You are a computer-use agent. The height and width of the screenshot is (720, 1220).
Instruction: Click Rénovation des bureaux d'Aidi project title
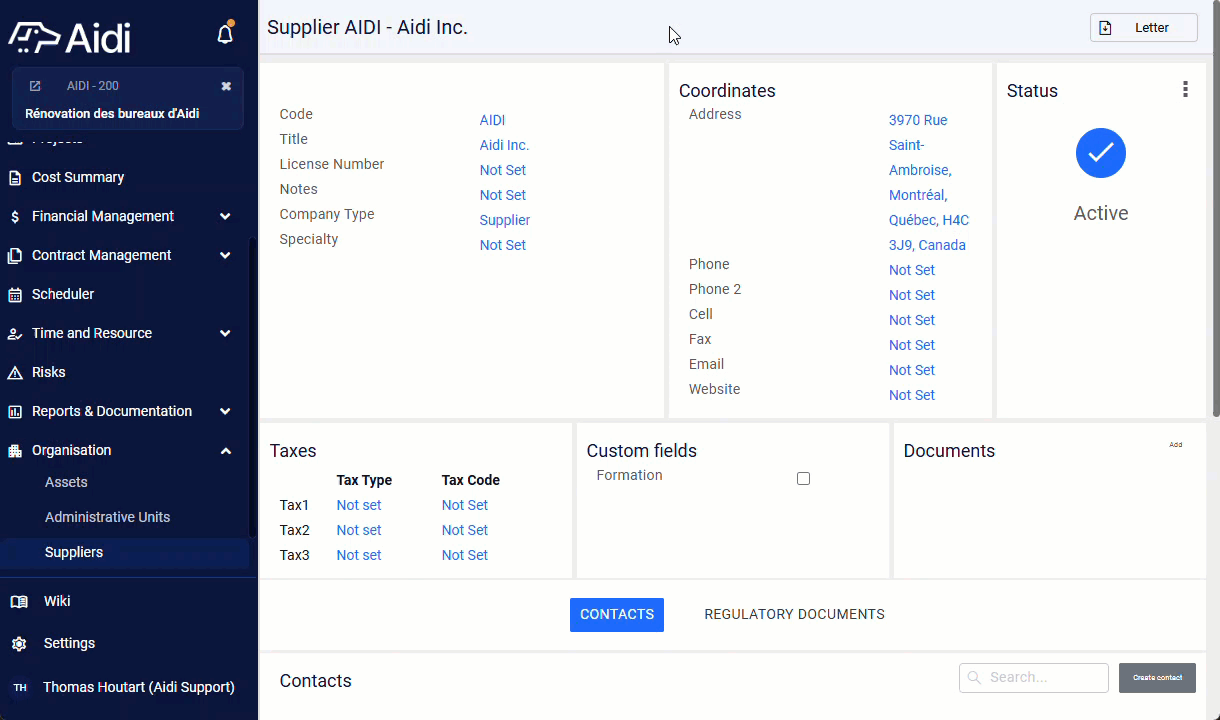[112, 114]
